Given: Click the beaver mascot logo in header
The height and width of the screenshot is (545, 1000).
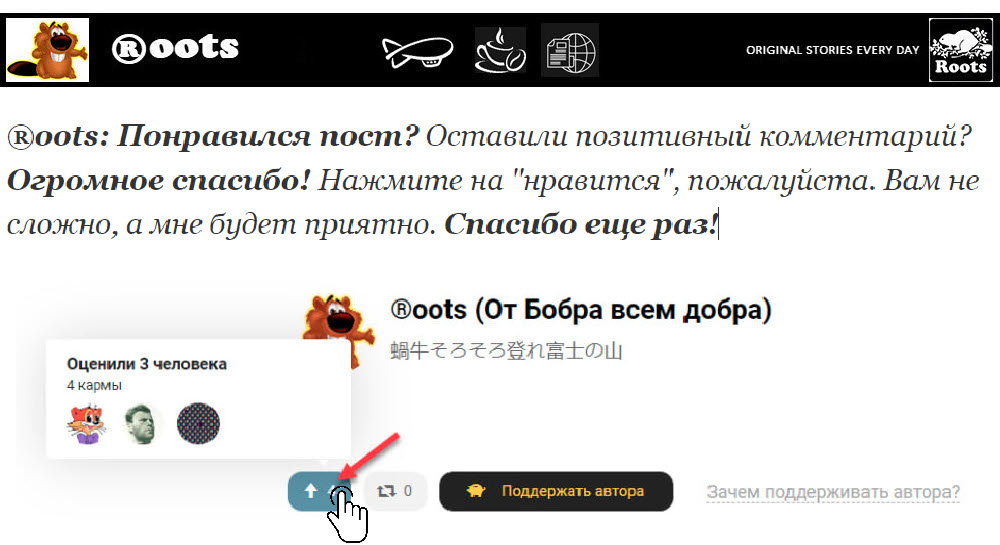Looking at the screenshot, I should click(x=48, y=50).
